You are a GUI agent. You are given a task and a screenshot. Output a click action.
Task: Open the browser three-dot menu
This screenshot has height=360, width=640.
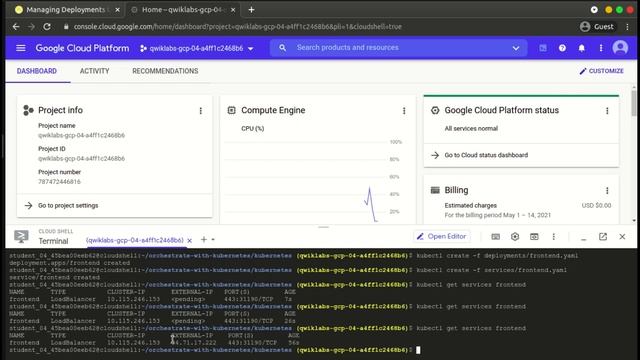tap(627, 27)
